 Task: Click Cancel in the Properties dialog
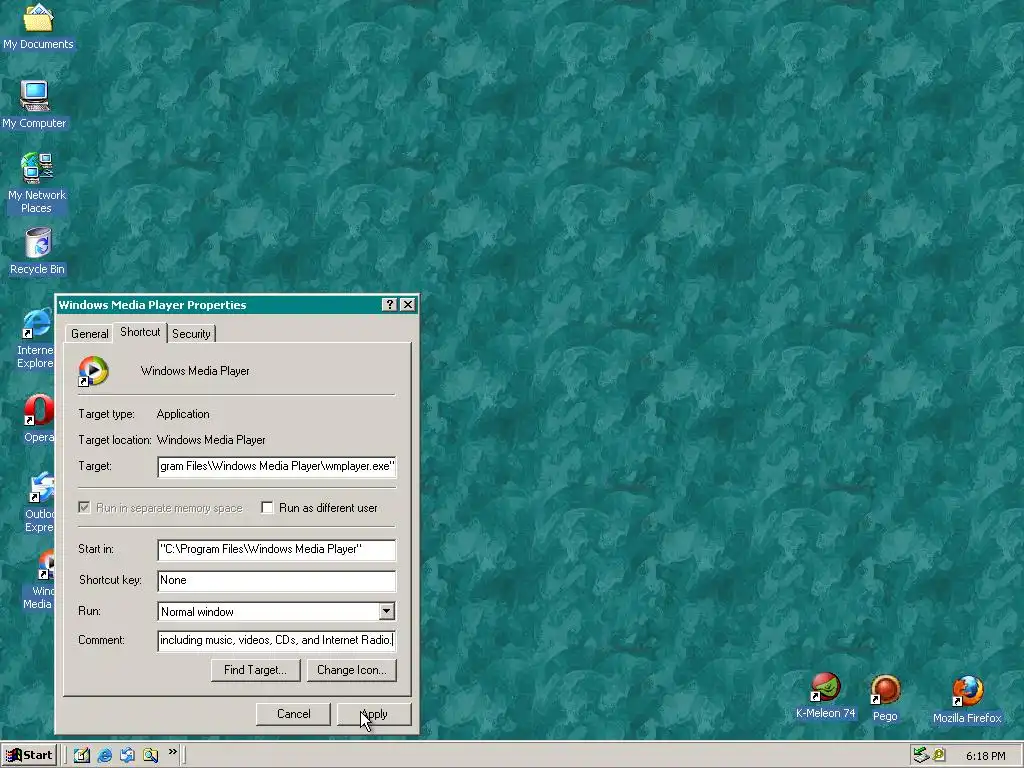point(293,714)
